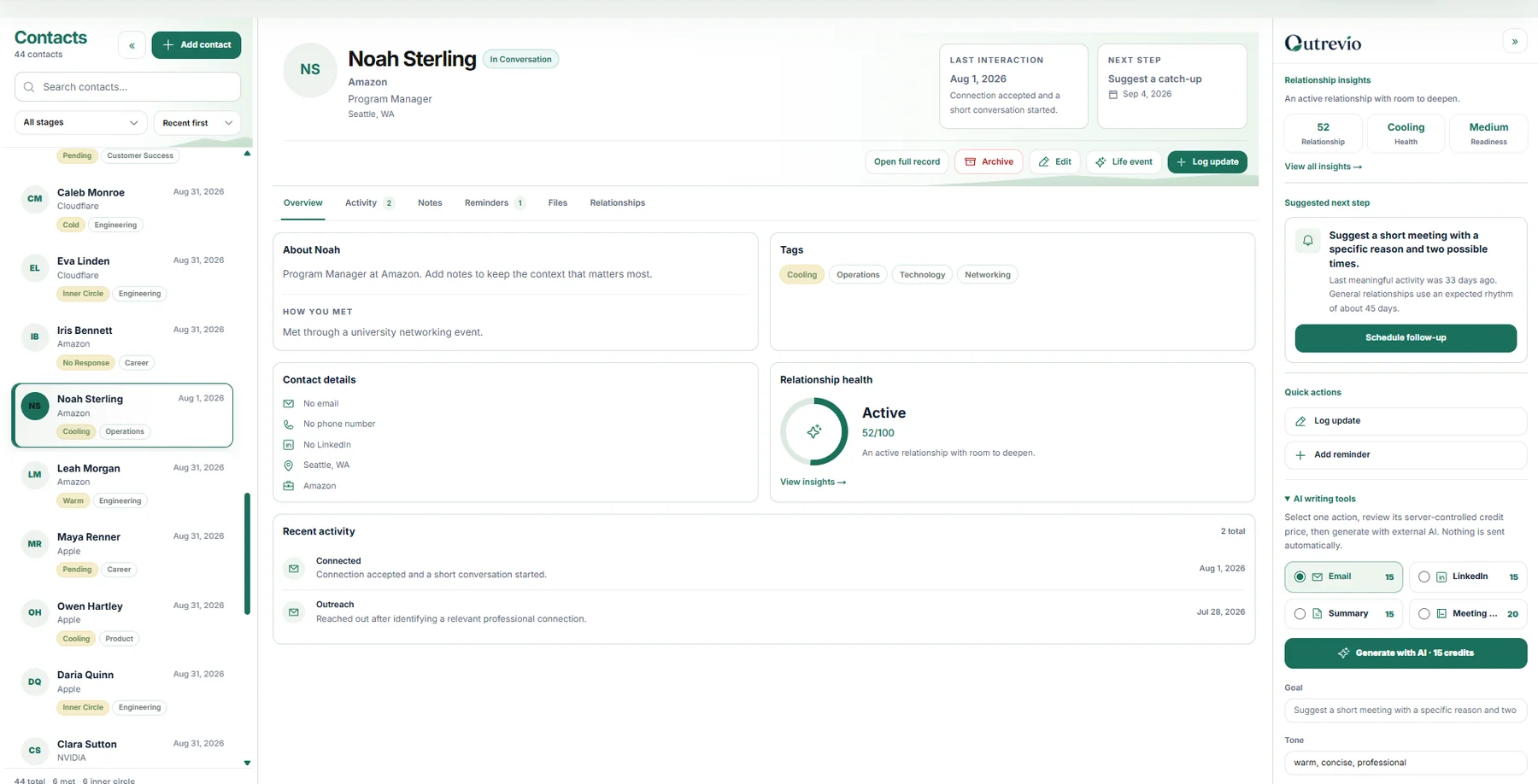Follow the View all insights link

pos(1323,167)
